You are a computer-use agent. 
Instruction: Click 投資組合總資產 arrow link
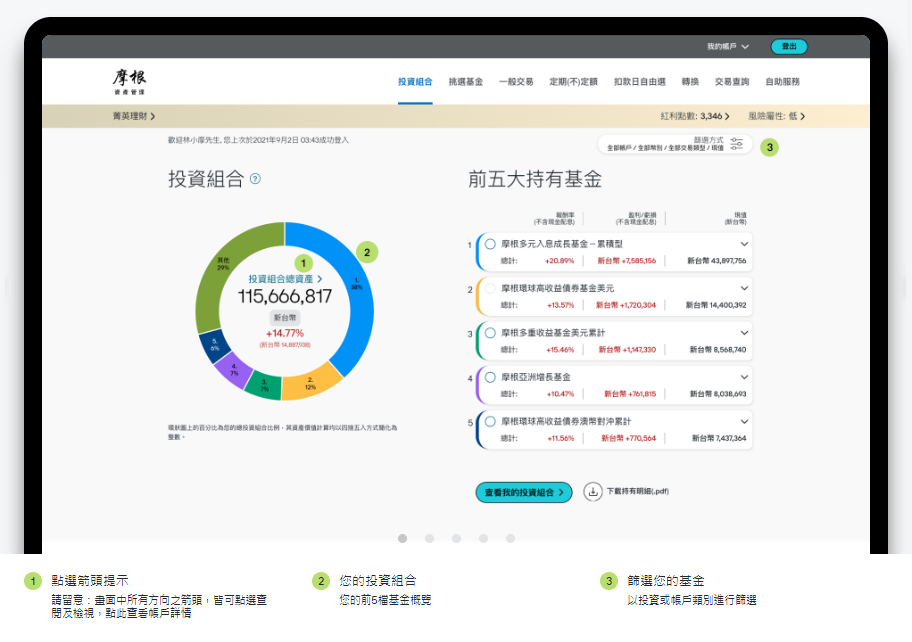pos(285,279)
